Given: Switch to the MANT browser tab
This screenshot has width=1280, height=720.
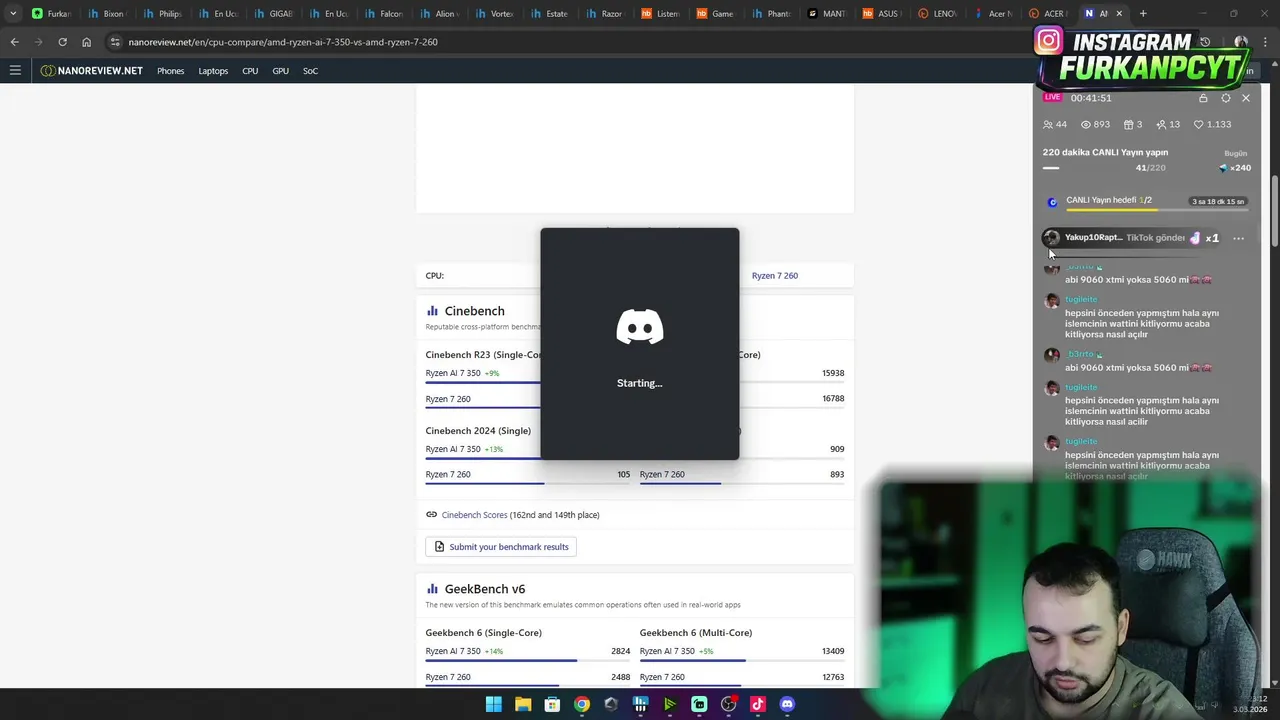Looking at the screenshot, I should pyautogui.click(x=826, y=14).
